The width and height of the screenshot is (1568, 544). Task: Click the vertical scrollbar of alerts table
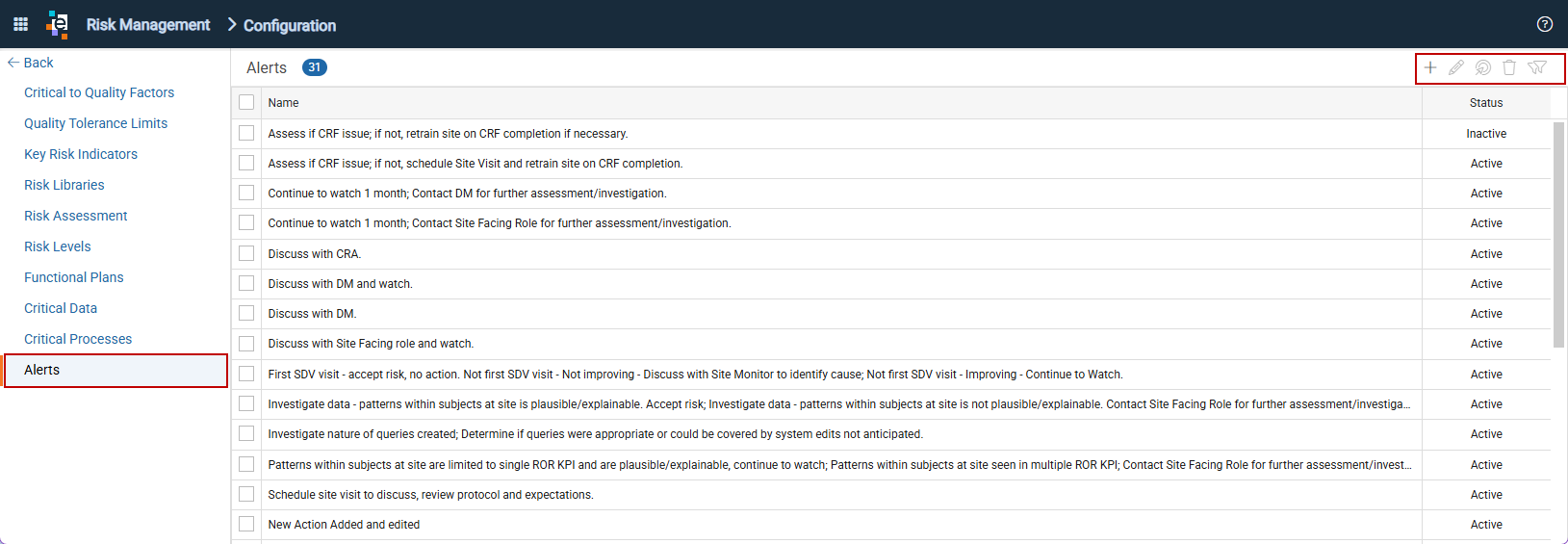click(1558, 234)
